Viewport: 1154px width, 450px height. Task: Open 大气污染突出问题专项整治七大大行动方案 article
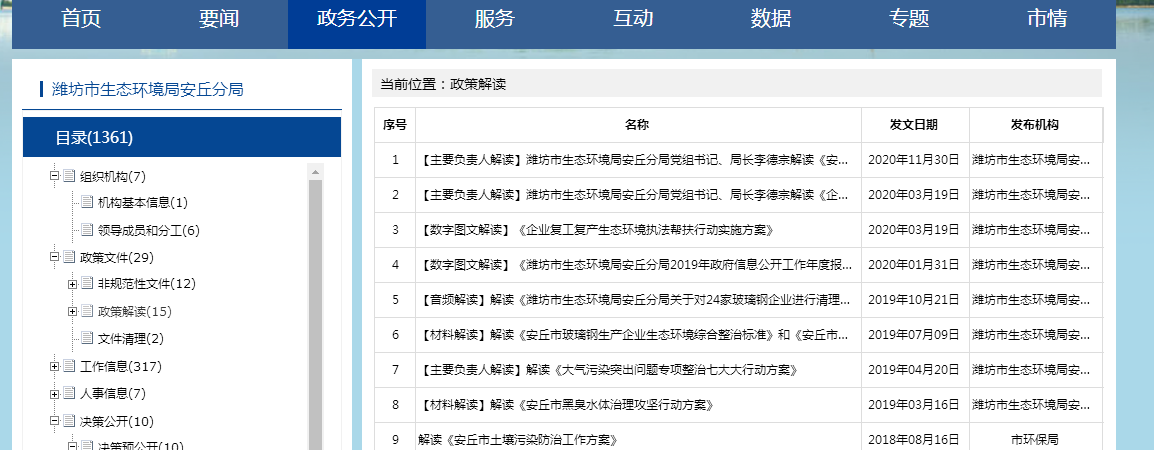[610, 370]
